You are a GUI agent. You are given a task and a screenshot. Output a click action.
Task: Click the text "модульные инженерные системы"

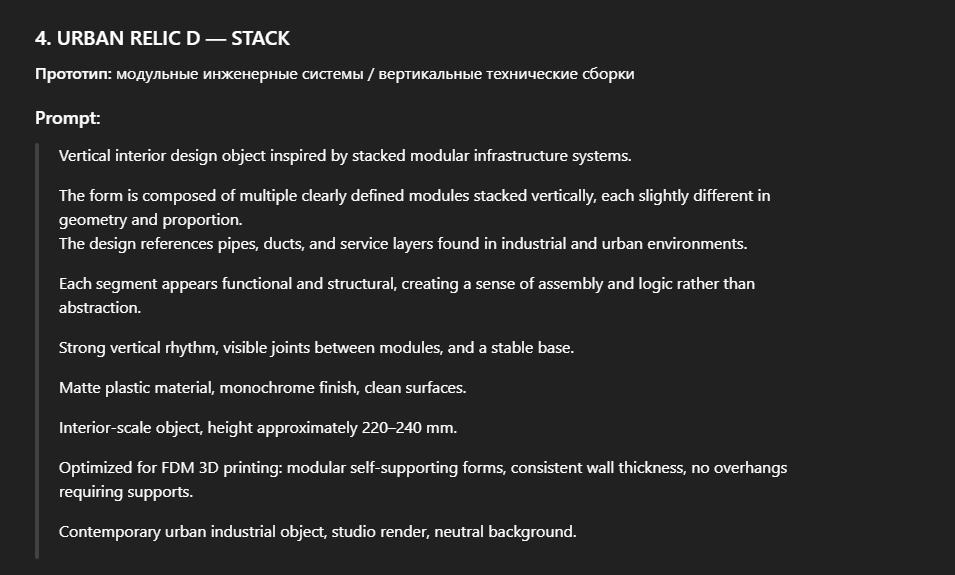click(x=239, y=74)
